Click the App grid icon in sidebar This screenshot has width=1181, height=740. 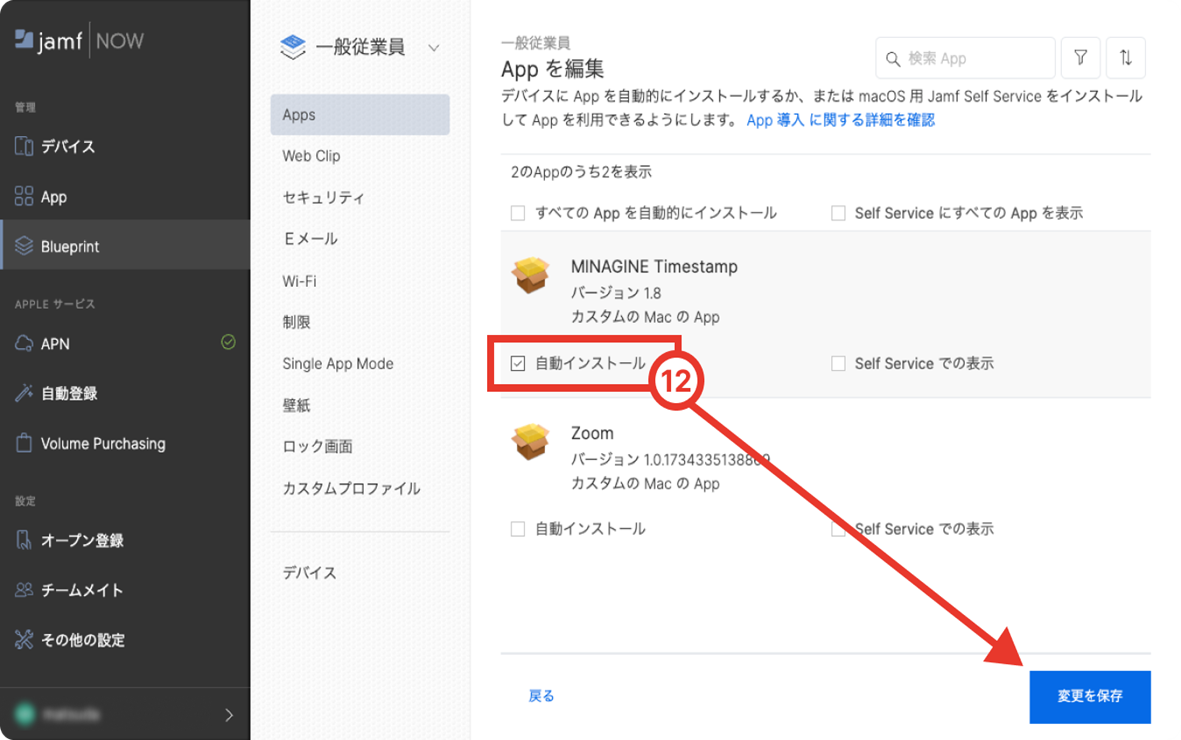click(24, 197)
